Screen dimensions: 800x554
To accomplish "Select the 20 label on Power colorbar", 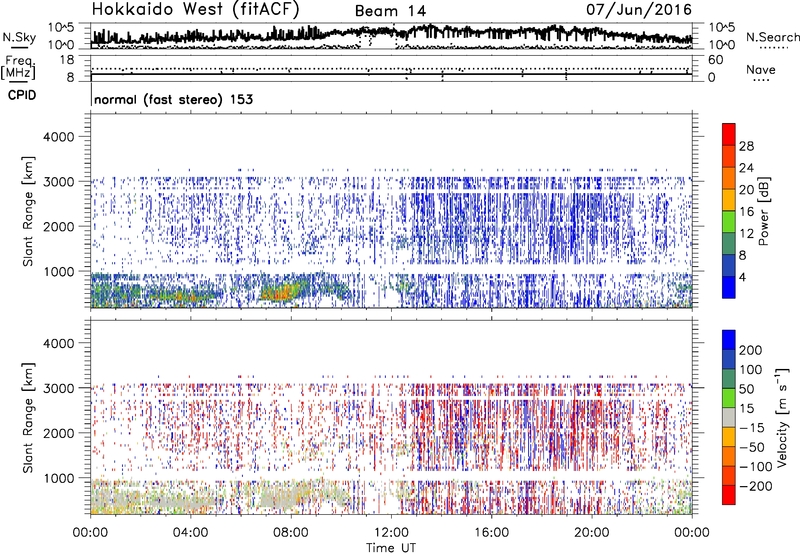I will [746, 190].
